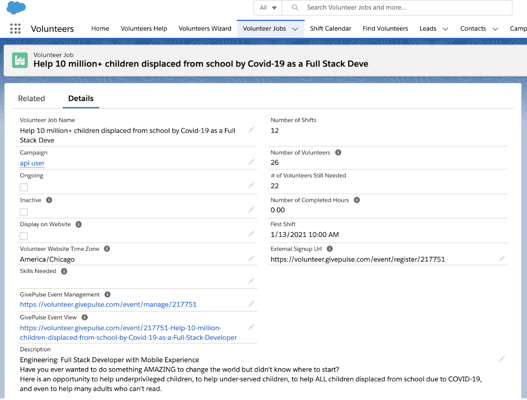The height and width of the screenshot is (400, 527).
Task: Expand the Volunteer Jobs tab chevron
Action: (295, 29)
